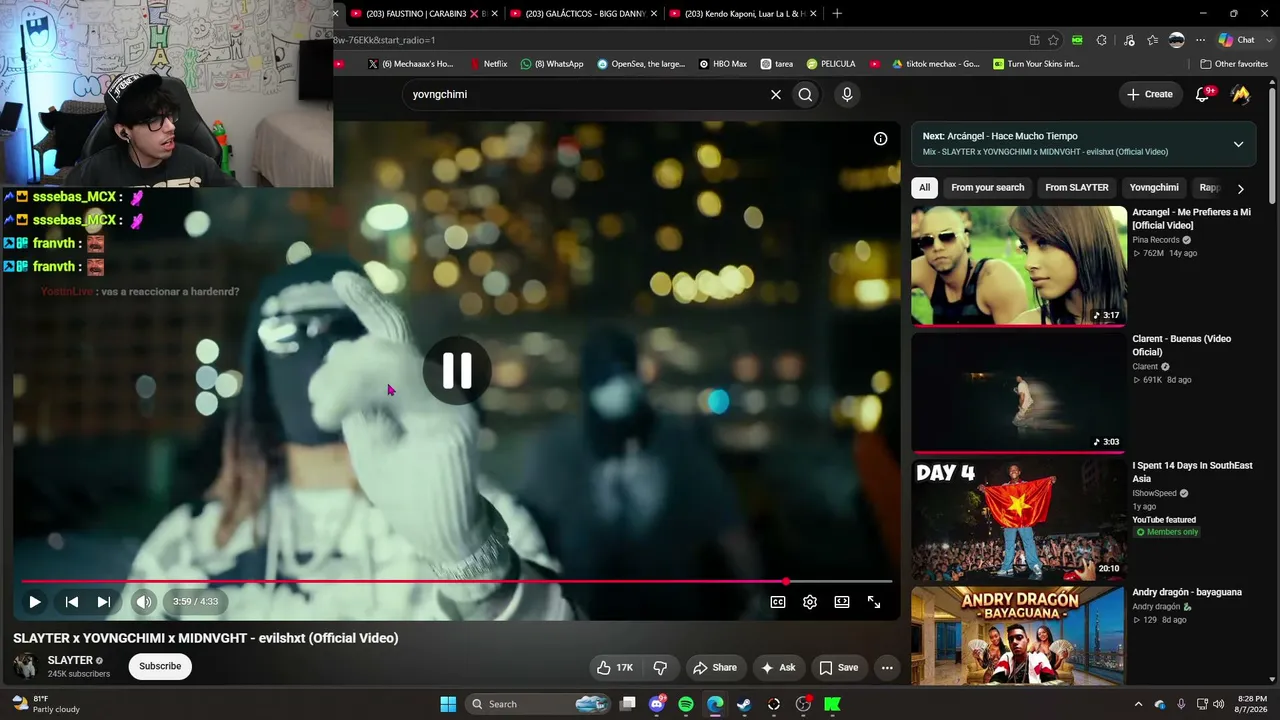This screenshot has height=720, width=1280.
Task: Open the PELICULA bookmark
Action: [x=831, y=64]
